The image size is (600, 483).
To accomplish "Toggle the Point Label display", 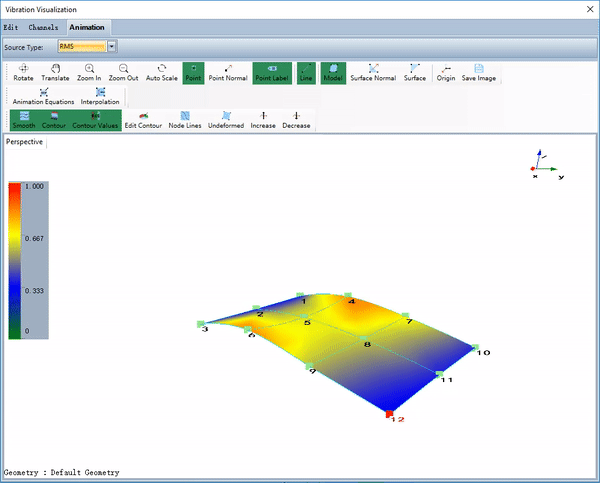I will pos(272,73).
